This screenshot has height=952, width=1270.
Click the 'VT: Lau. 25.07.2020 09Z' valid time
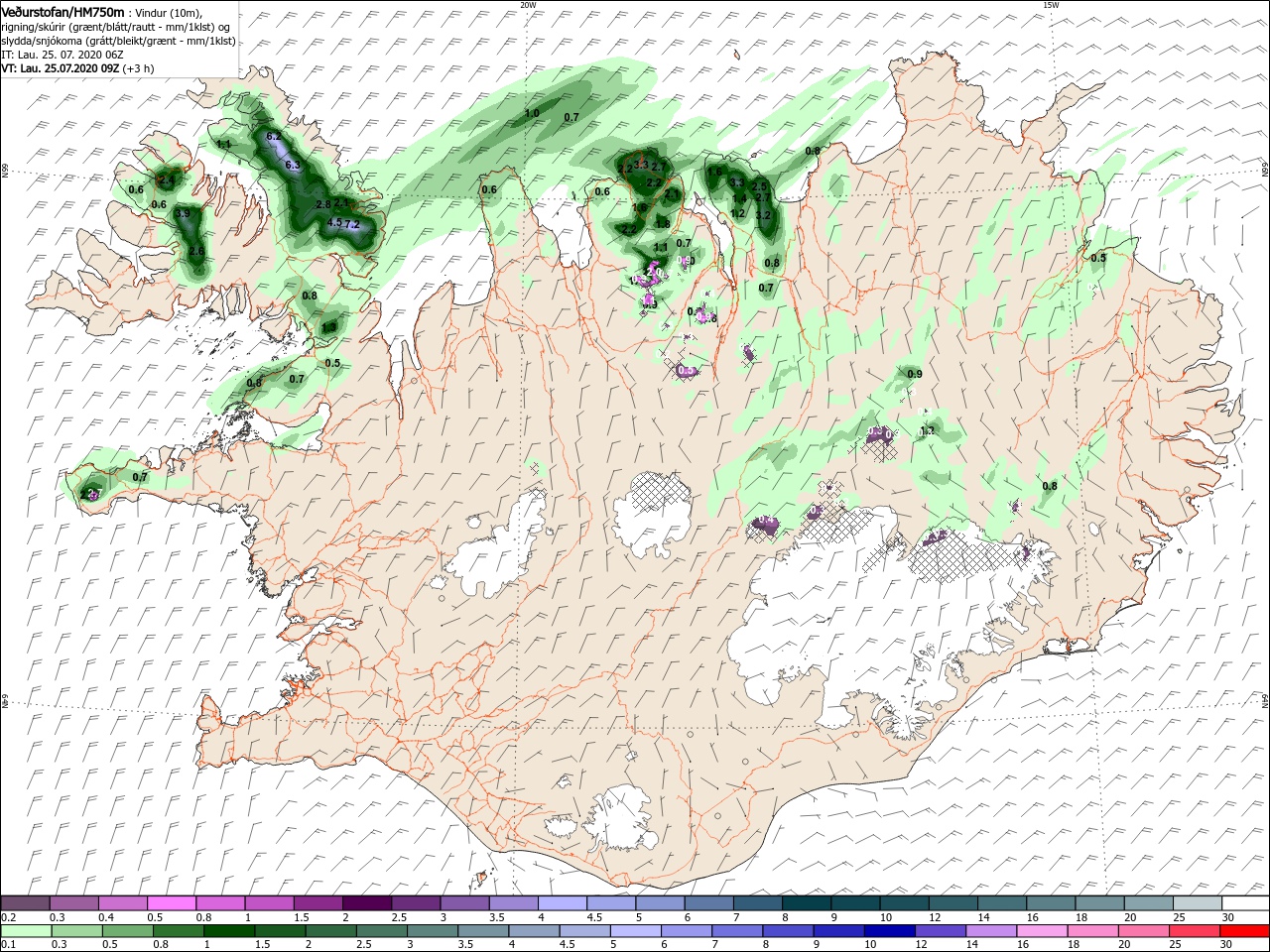click(x=60, y=68)
